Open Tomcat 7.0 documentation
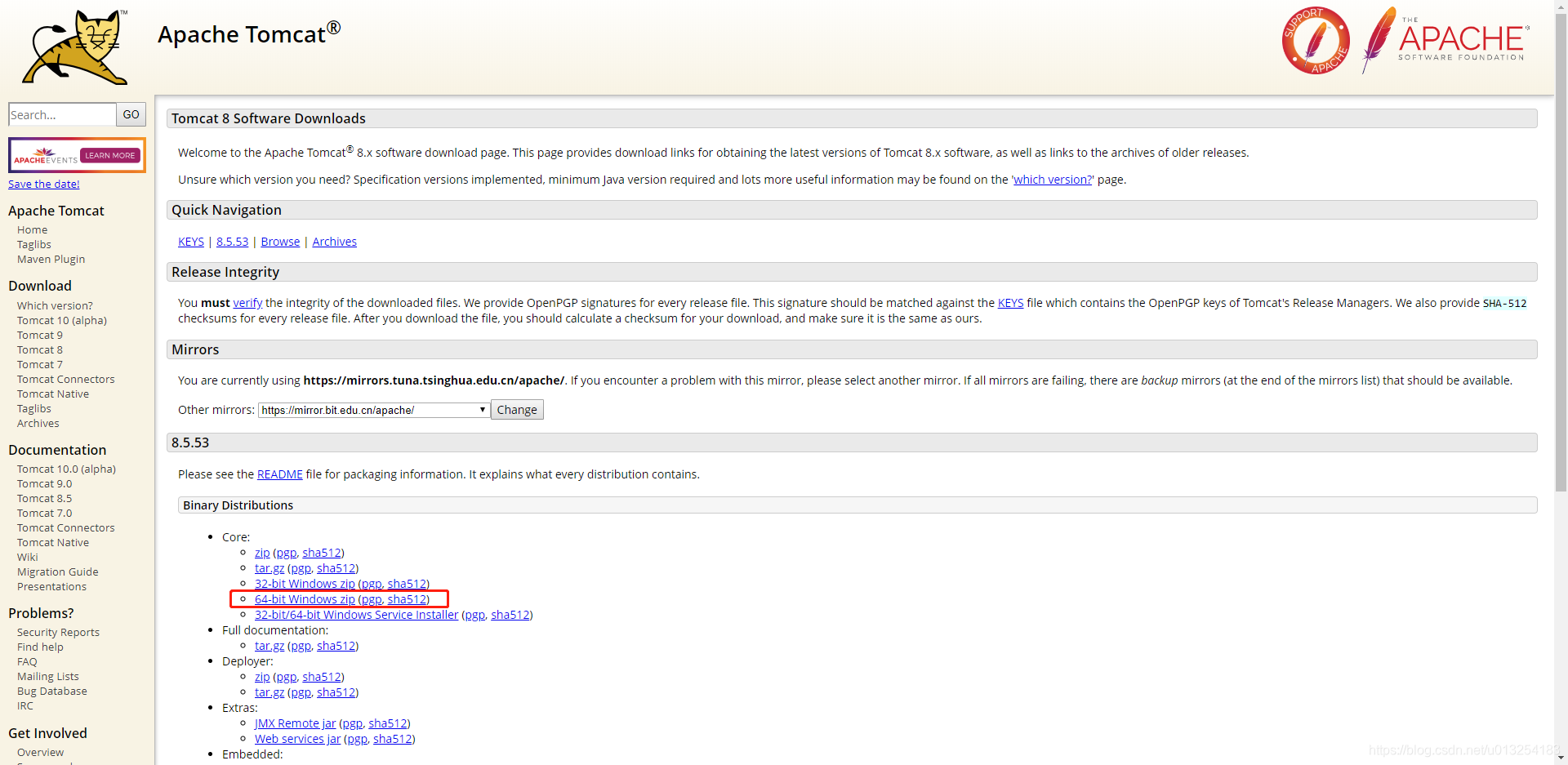 click(44, 514)
